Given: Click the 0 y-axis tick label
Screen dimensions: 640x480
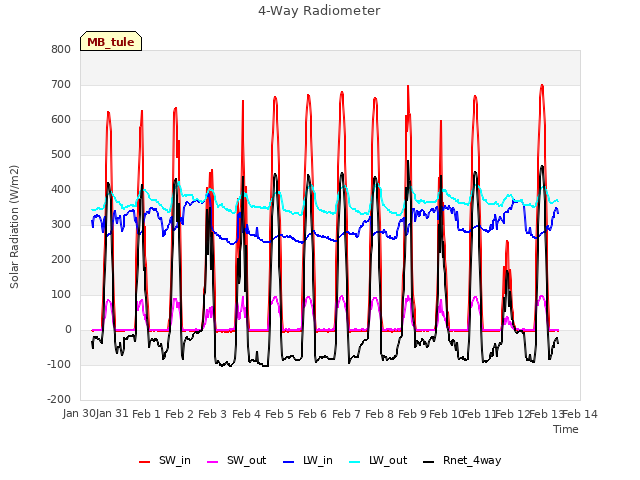Looking at the screenshot, I should (x=68, y=330).
